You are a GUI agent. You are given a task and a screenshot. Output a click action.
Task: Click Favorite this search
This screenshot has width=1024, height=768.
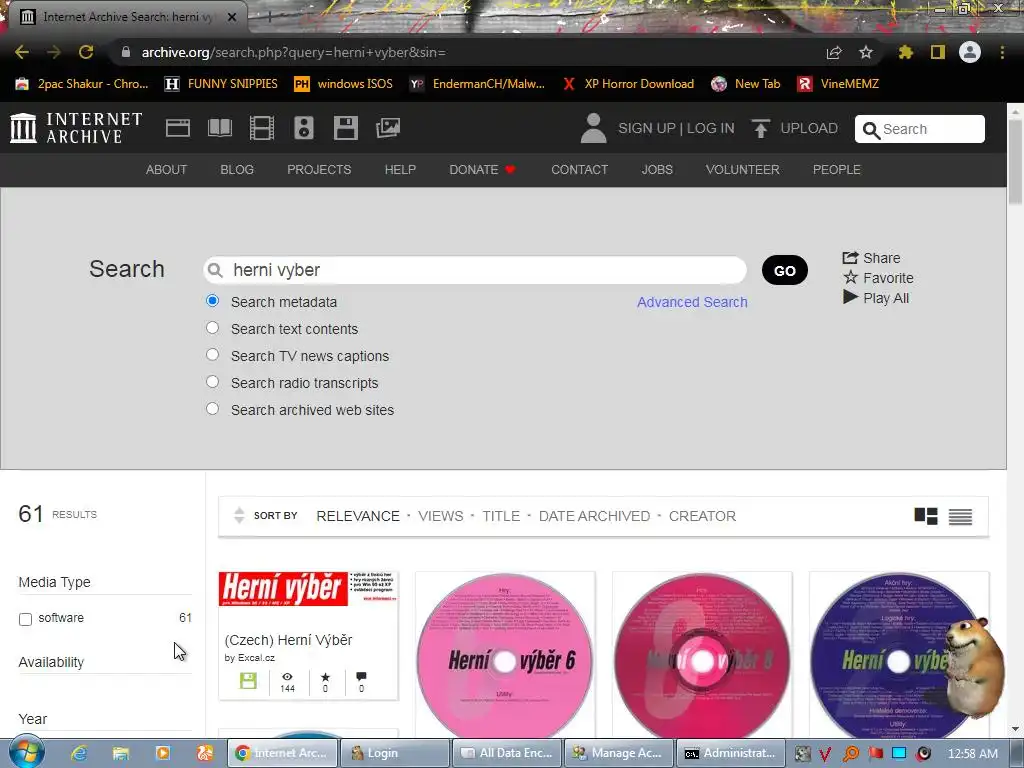878,278
